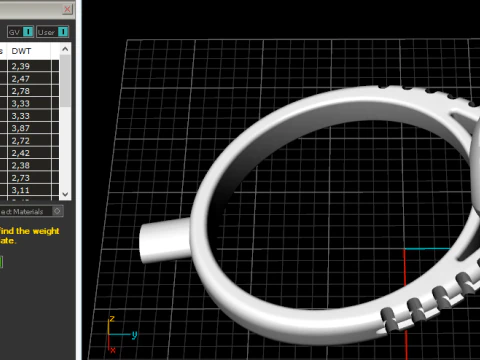Select the 2,42 DWT cell
The height and width of the screenshot is (360, 480).
[29, 153]
